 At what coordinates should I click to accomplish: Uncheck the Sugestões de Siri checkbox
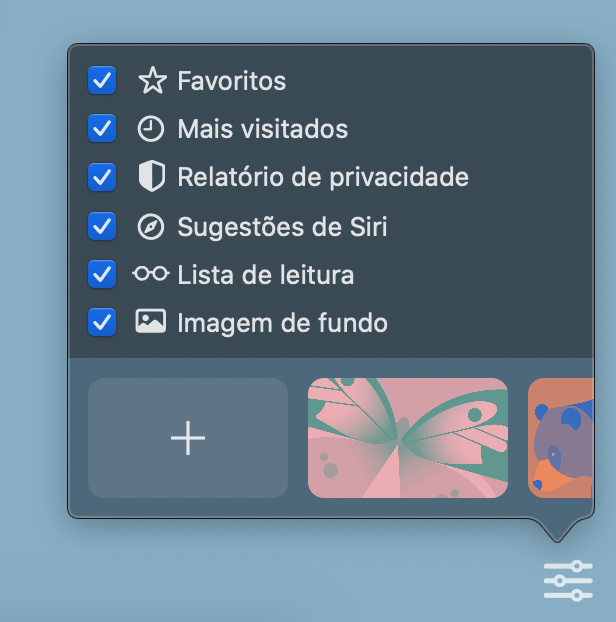click(102, 226)
